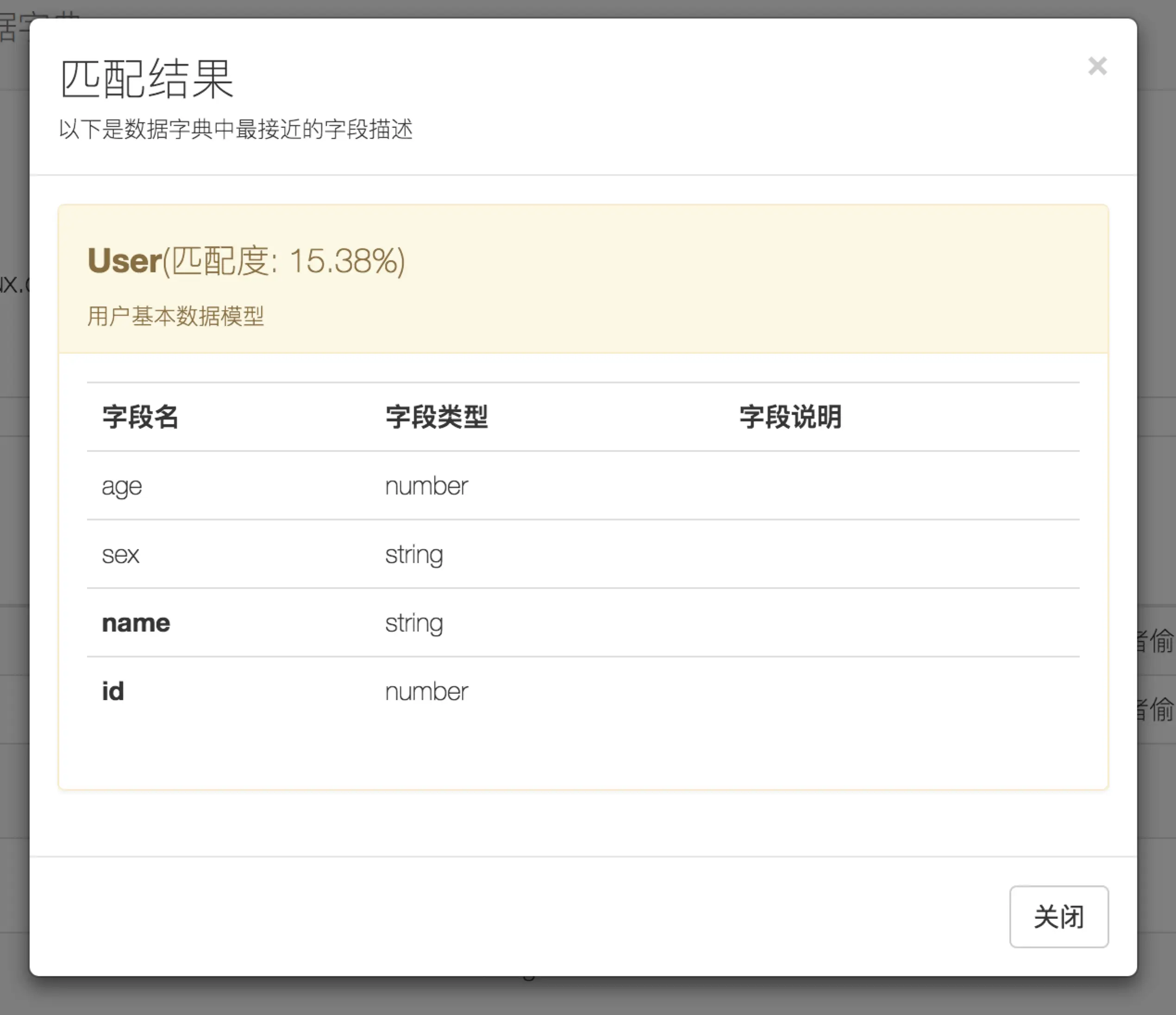
Task: Select the age field name cell
Action: (121, 486)
